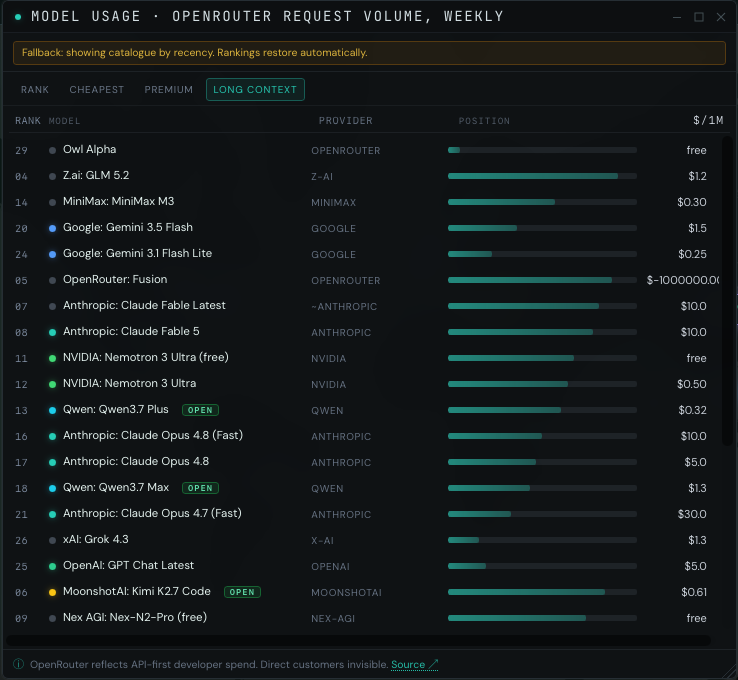
Task: Click the LONG CONTEXT tab
Action: click(255, 89)
